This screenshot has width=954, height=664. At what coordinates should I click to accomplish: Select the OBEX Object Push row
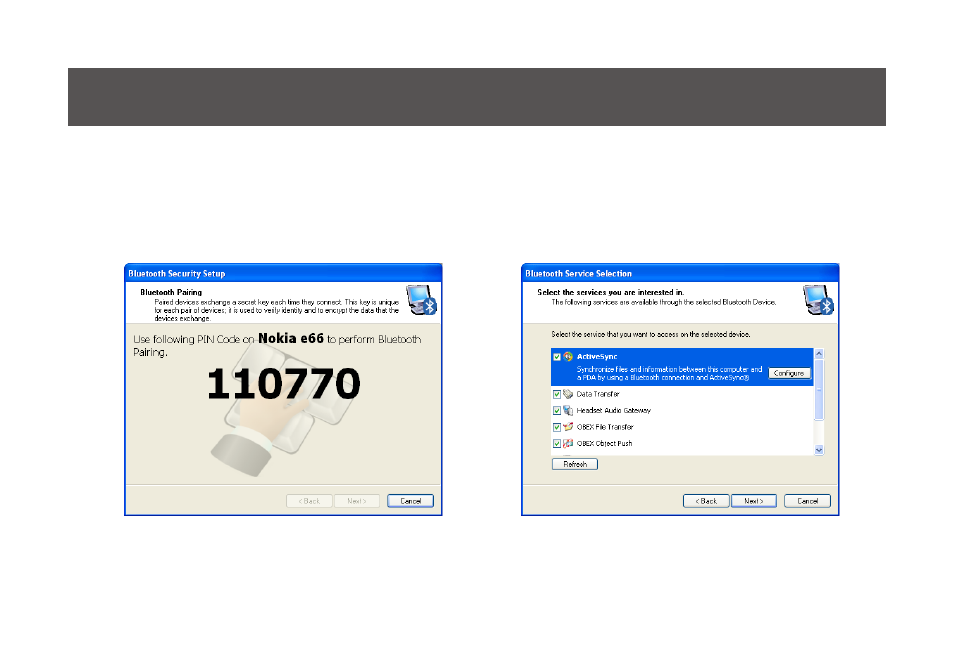tap(682, 444)
